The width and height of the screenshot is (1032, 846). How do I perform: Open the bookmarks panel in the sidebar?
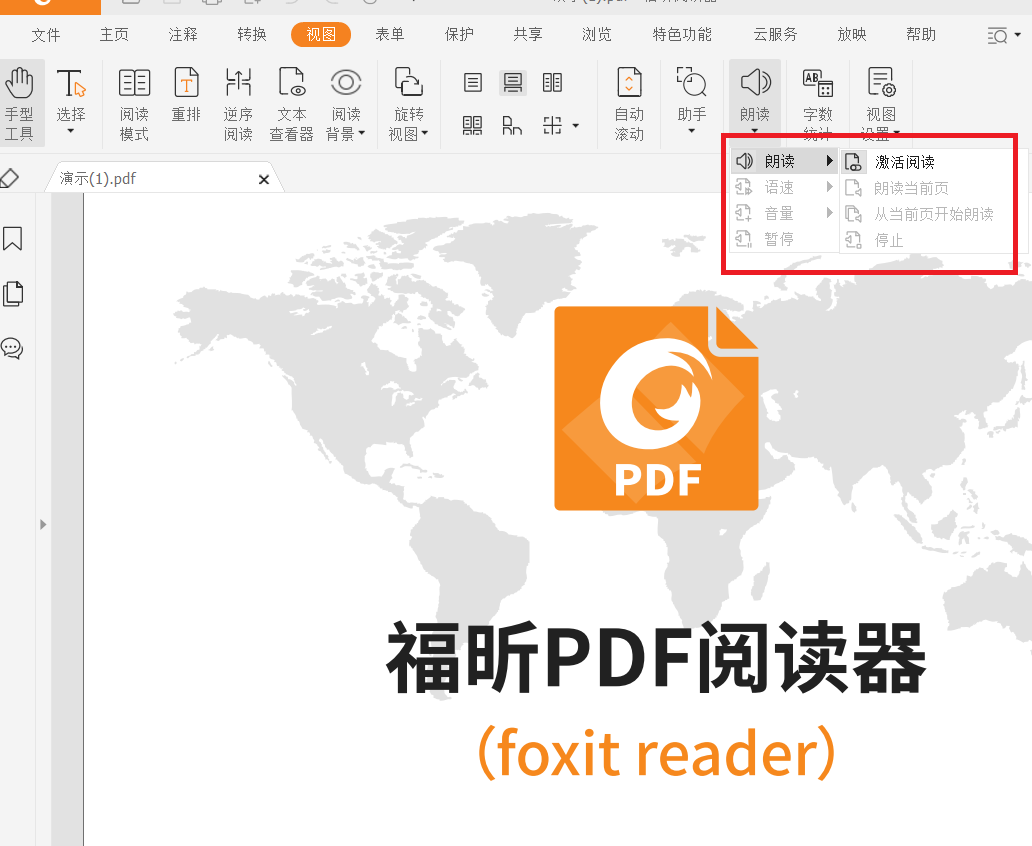click(13, 239)
